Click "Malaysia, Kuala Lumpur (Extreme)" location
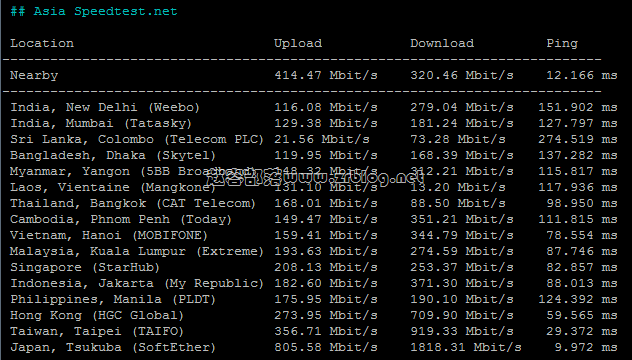 click(x=137, y=252)
